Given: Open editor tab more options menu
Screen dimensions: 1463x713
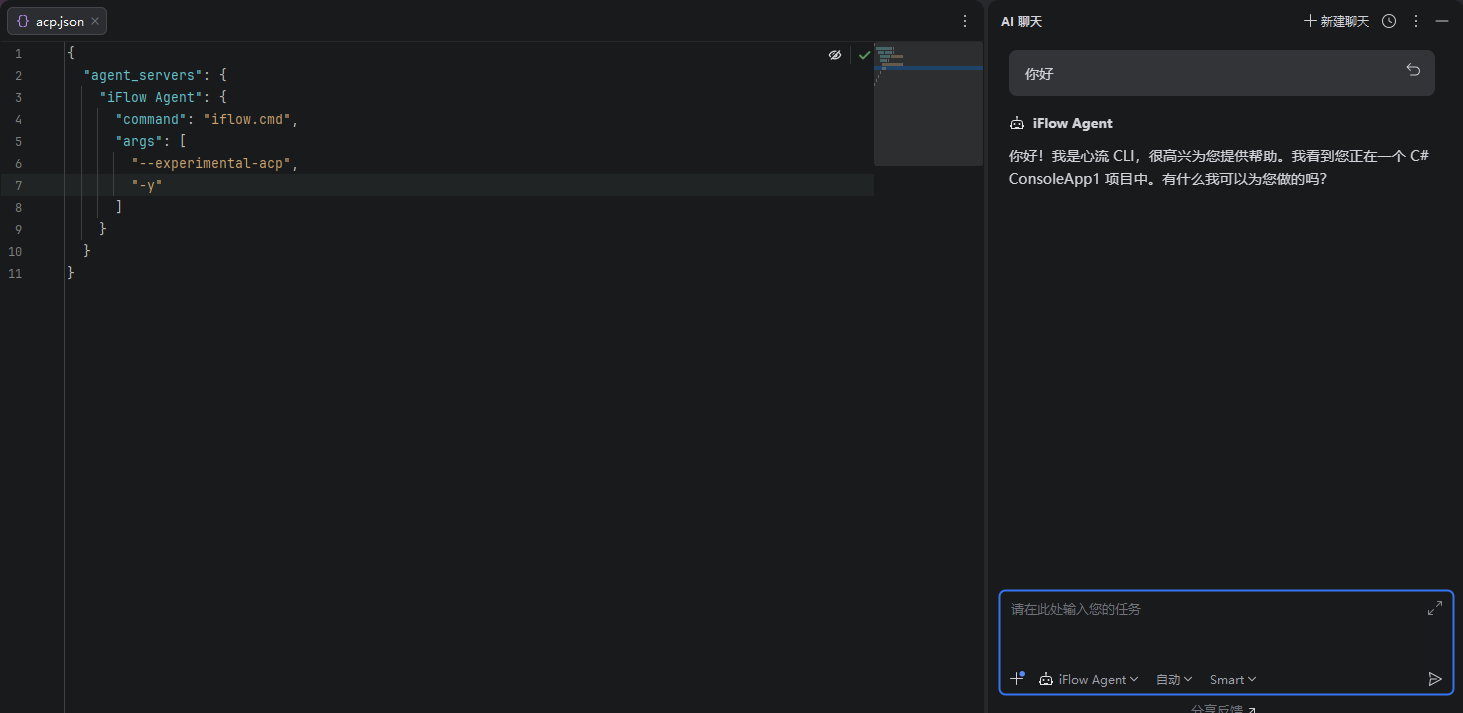Looking at the screenshot, I should [x=965, y=21].
